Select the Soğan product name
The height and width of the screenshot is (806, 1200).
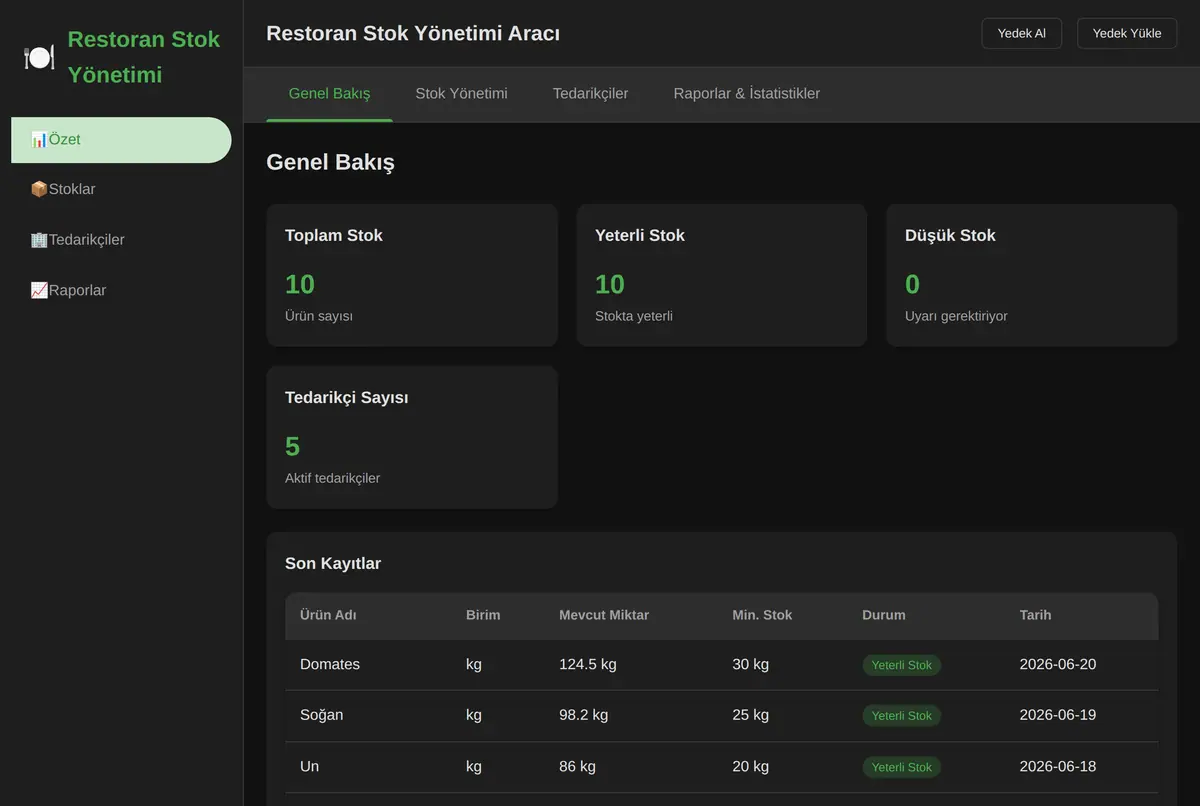(322, 715)
